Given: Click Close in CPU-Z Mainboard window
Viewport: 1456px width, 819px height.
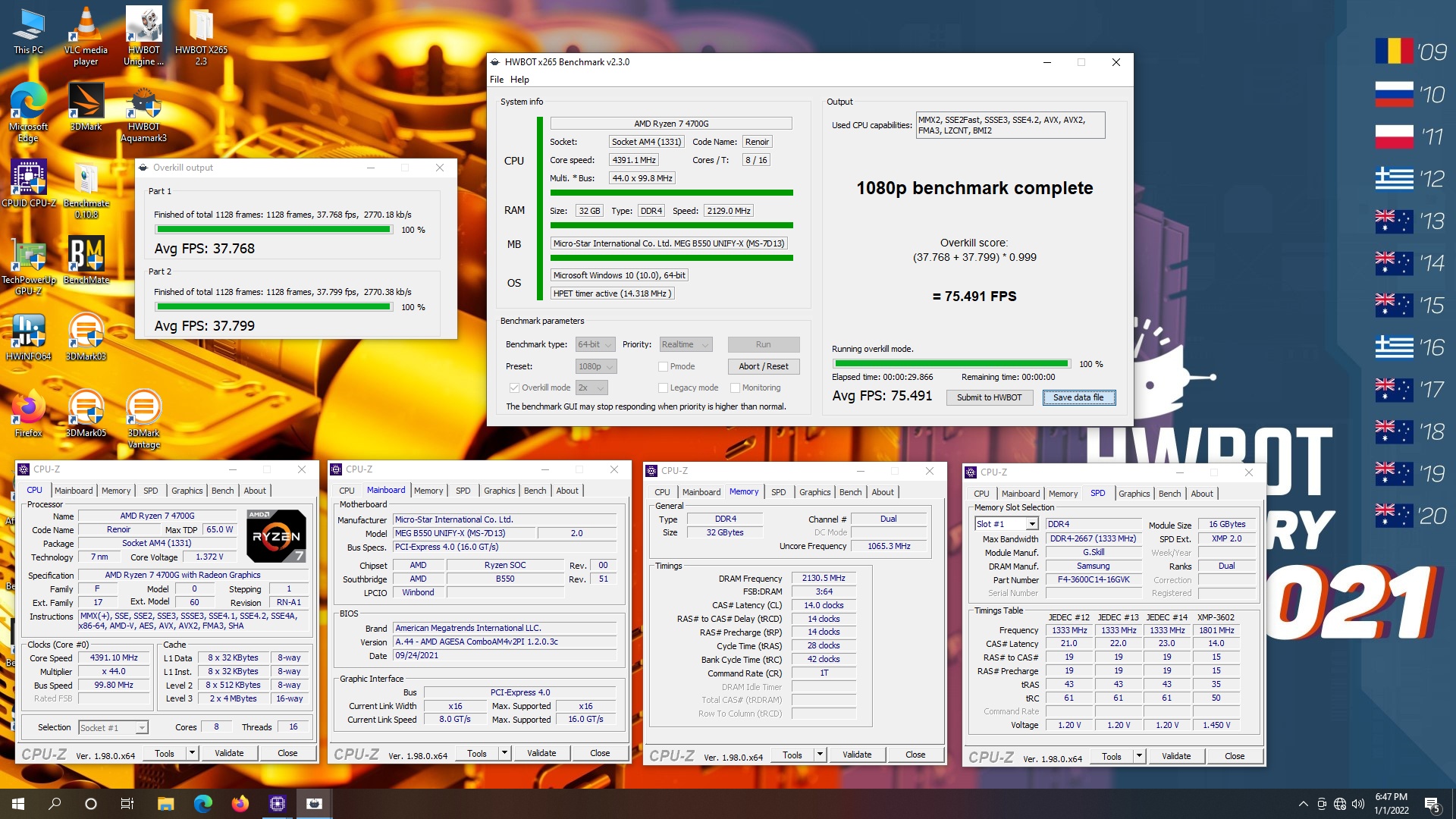Looking at the screenshot, I should coord(600,753).
